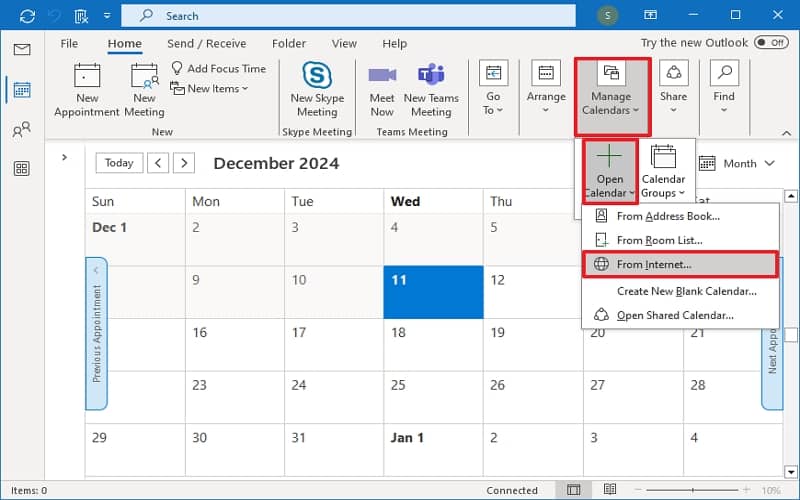Create a New Teams Meeting
The image size is (800, 500).
tap(431, 90)
